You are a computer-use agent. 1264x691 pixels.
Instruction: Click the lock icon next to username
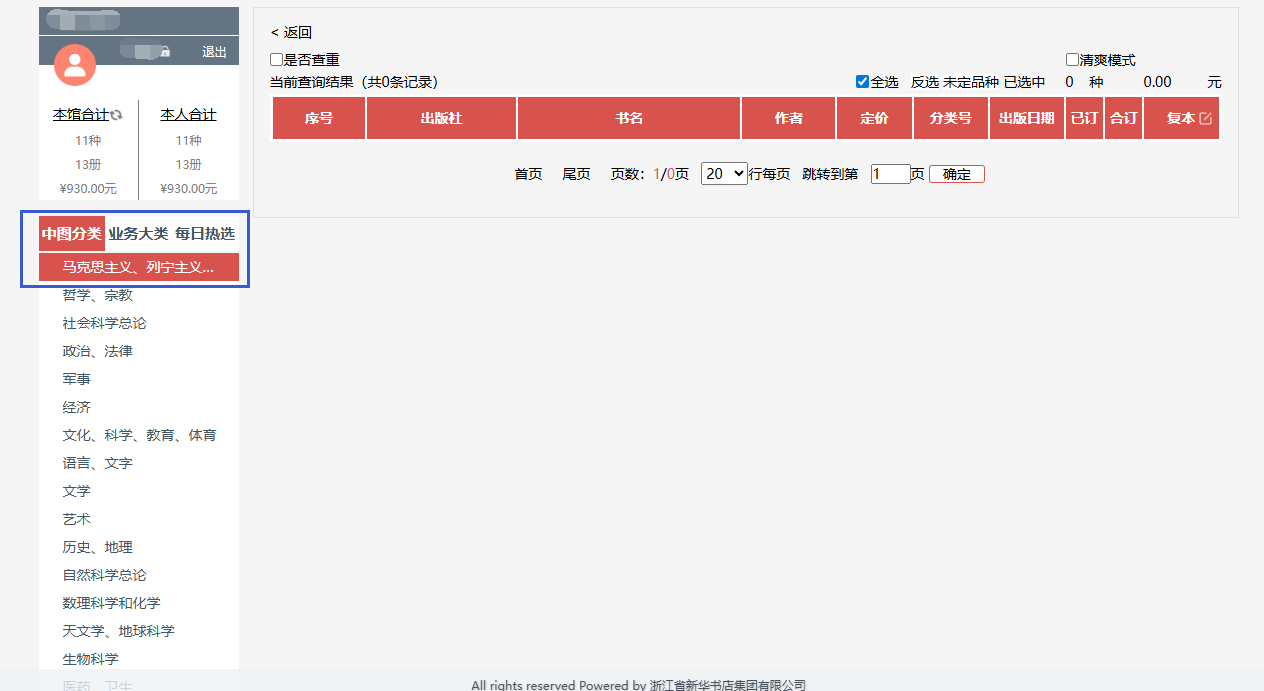click(x=166, y=52)
